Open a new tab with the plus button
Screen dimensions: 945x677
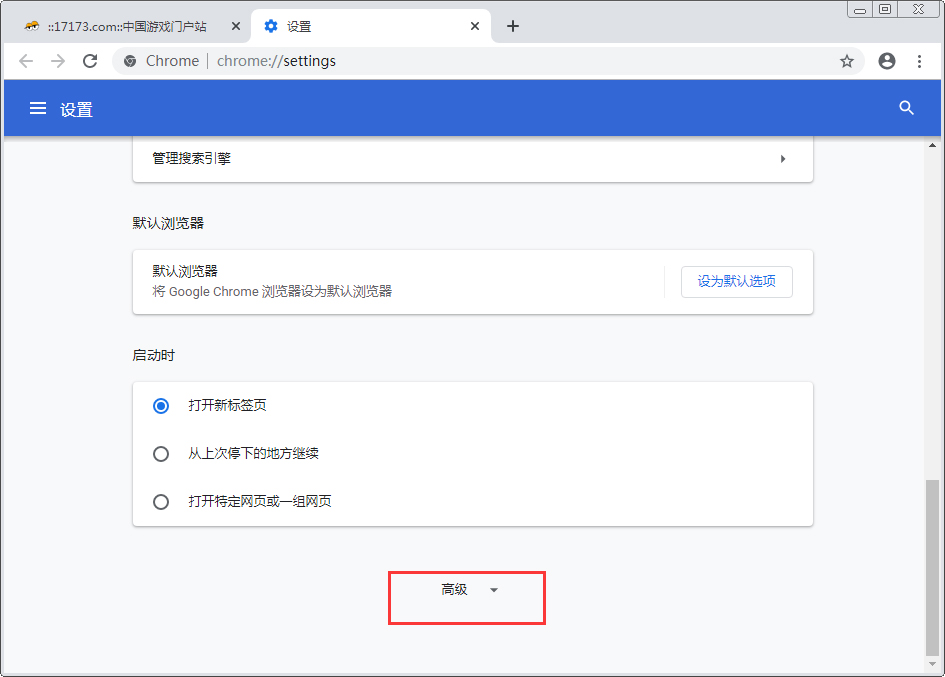pos(513,25)
